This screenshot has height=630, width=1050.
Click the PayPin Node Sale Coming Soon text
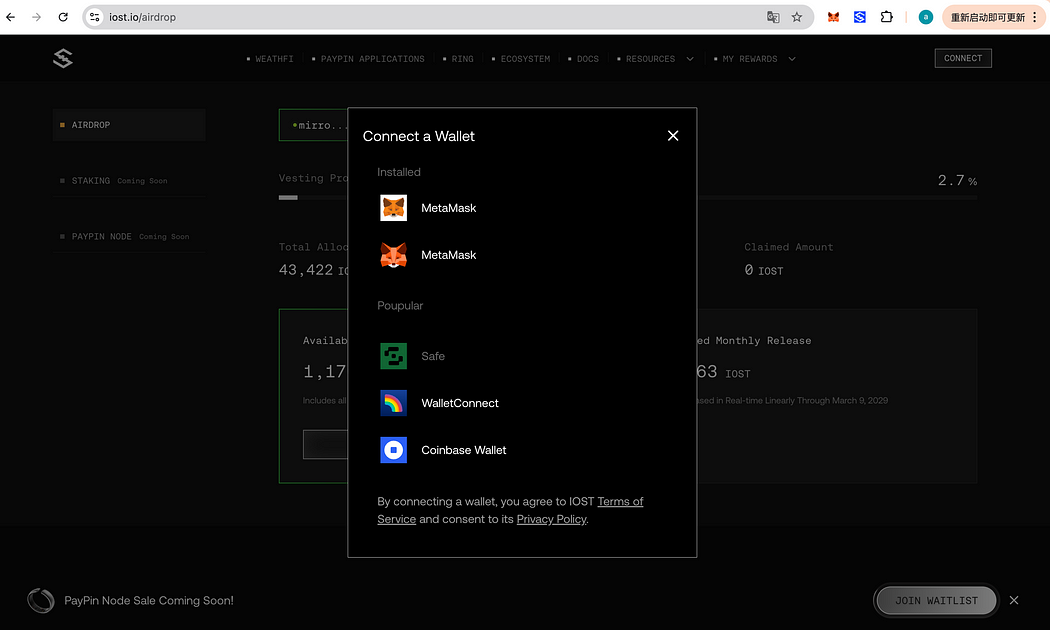(149, 601)
